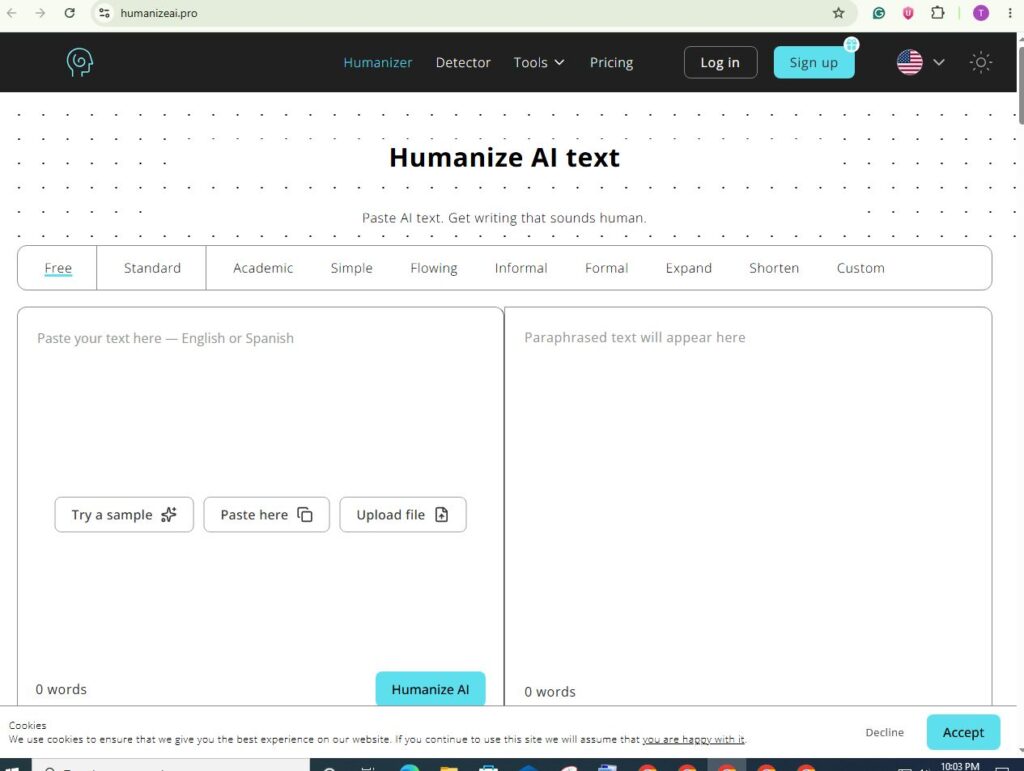1024x771 pixels.
Task: Click the Upload file button
Action: pos(403,514)
